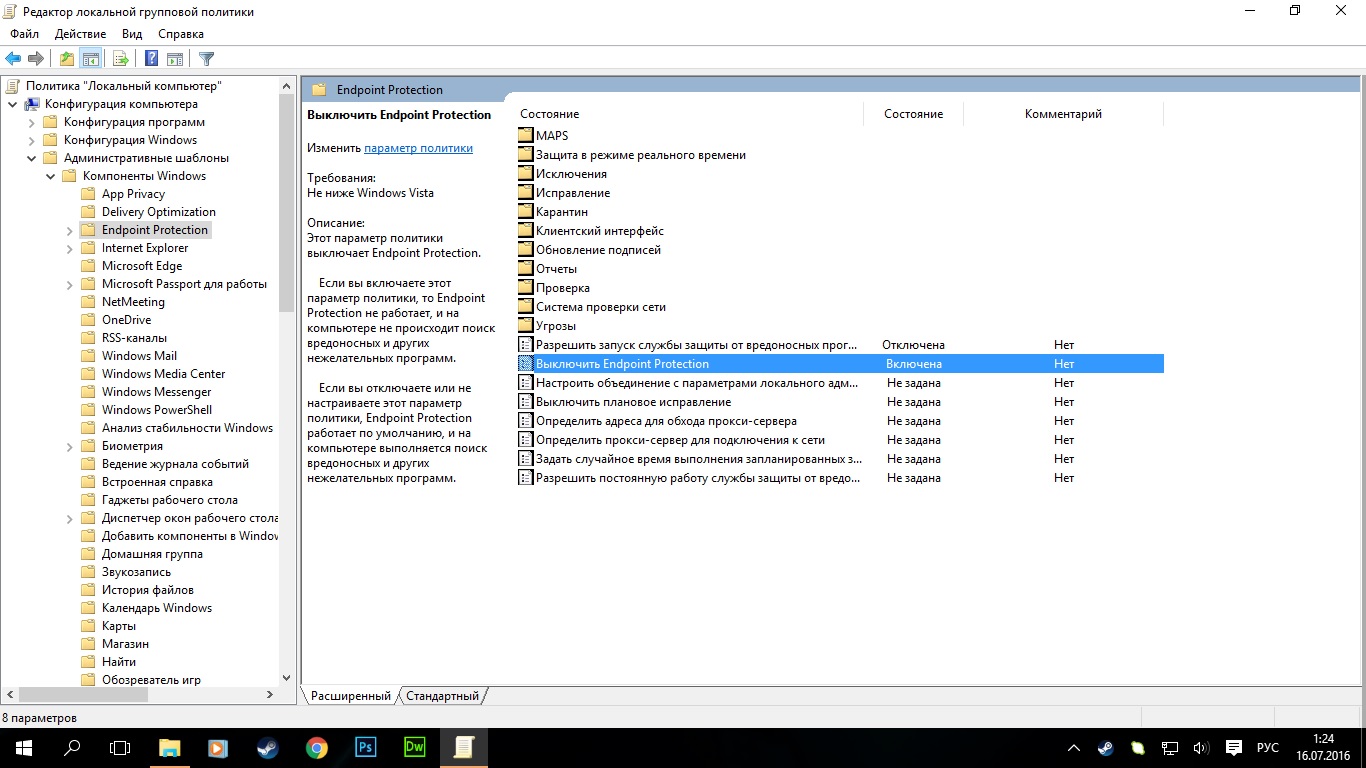Click the параметр политики link
This screenshot has width=1366, height=768.
[418, 148]
